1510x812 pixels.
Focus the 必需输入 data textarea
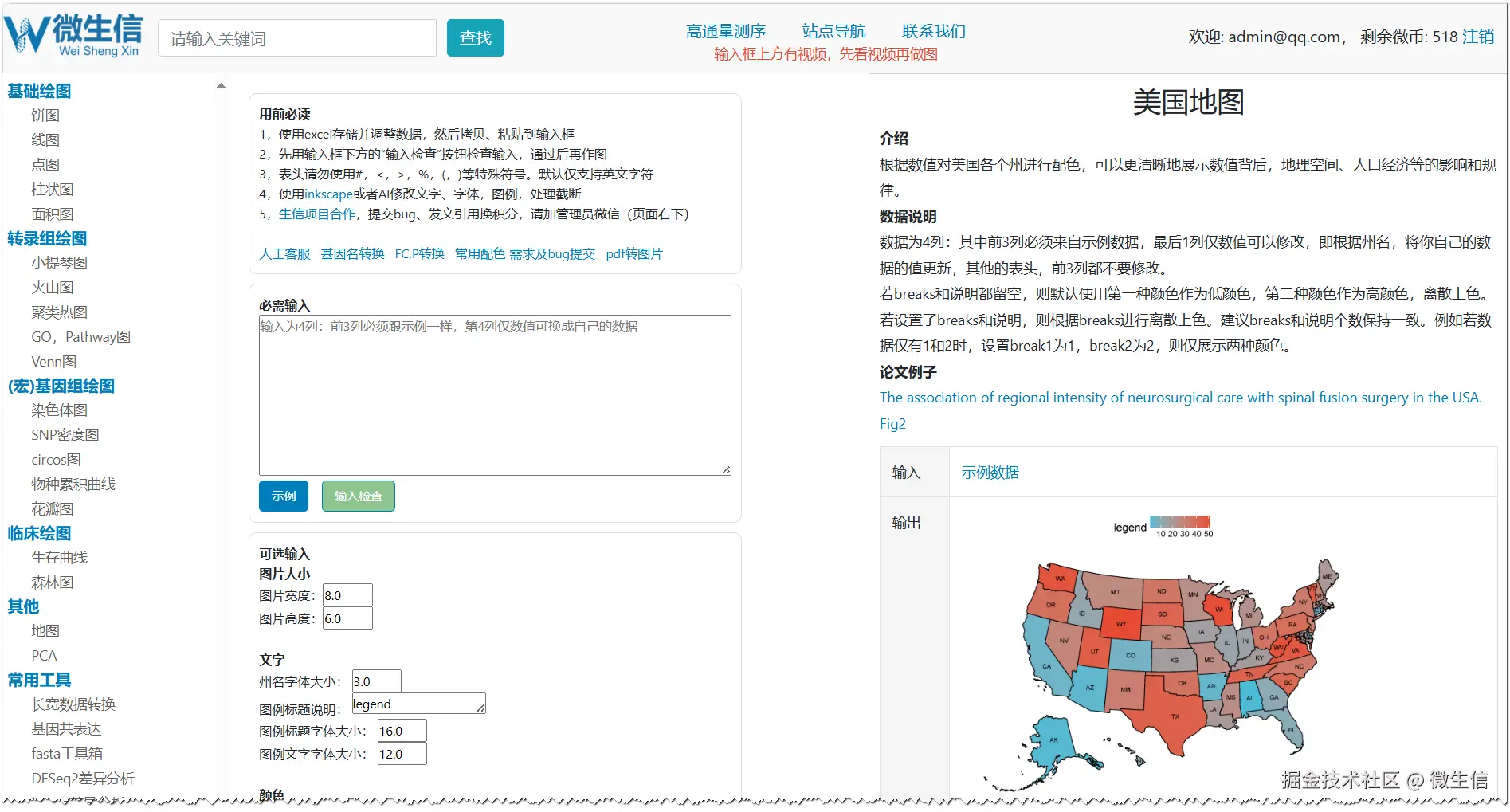(x=495, y=395)
